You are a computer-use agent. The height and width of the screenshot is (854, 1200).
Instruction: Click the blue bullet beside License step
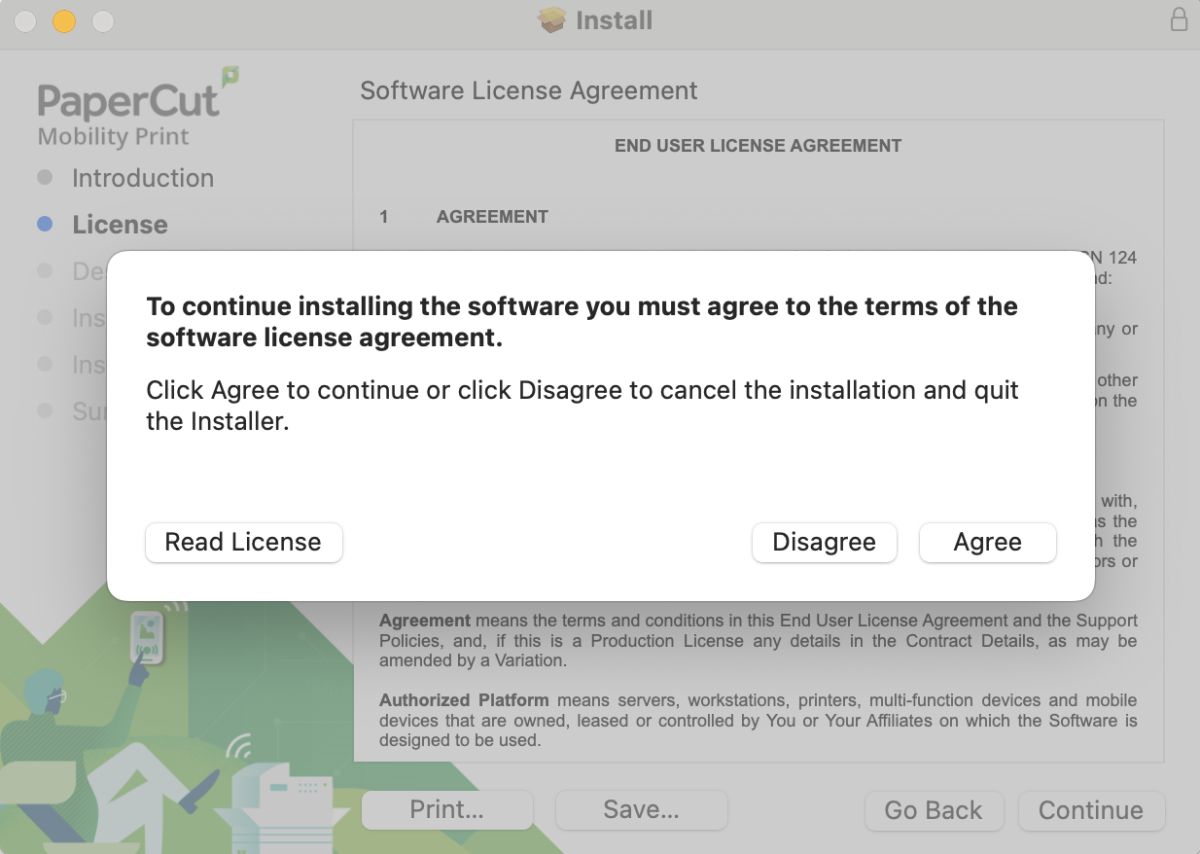tap(44, 225)
